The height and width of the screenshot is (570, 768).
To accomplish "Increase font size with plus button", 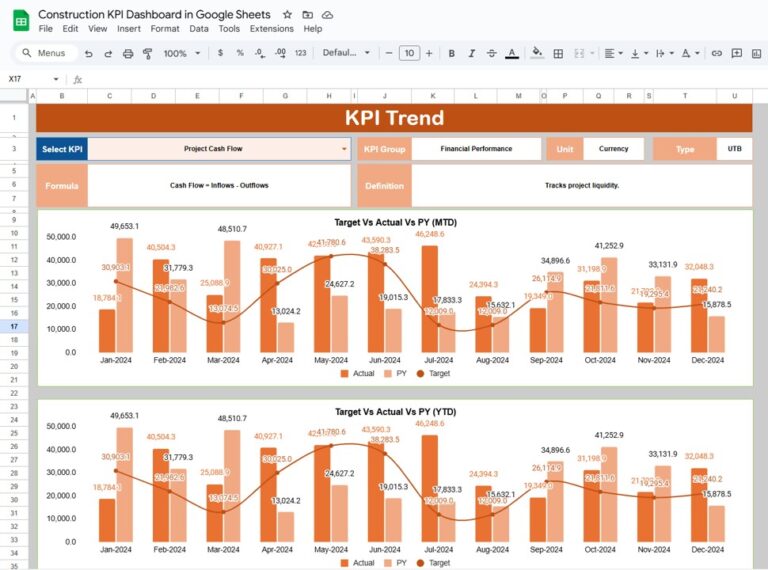I will [x=429, y=53].
